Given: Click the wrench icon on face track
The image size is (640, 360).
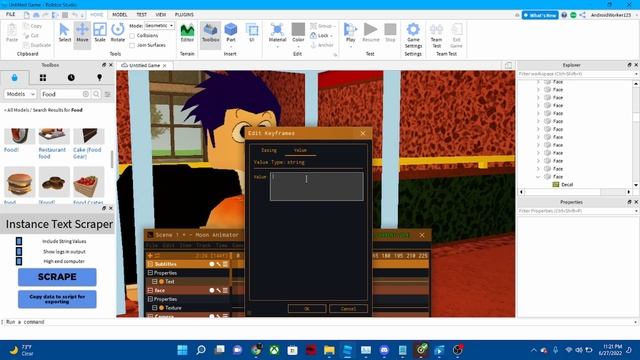Looking at the screenshot, I should tap(218, 291).
